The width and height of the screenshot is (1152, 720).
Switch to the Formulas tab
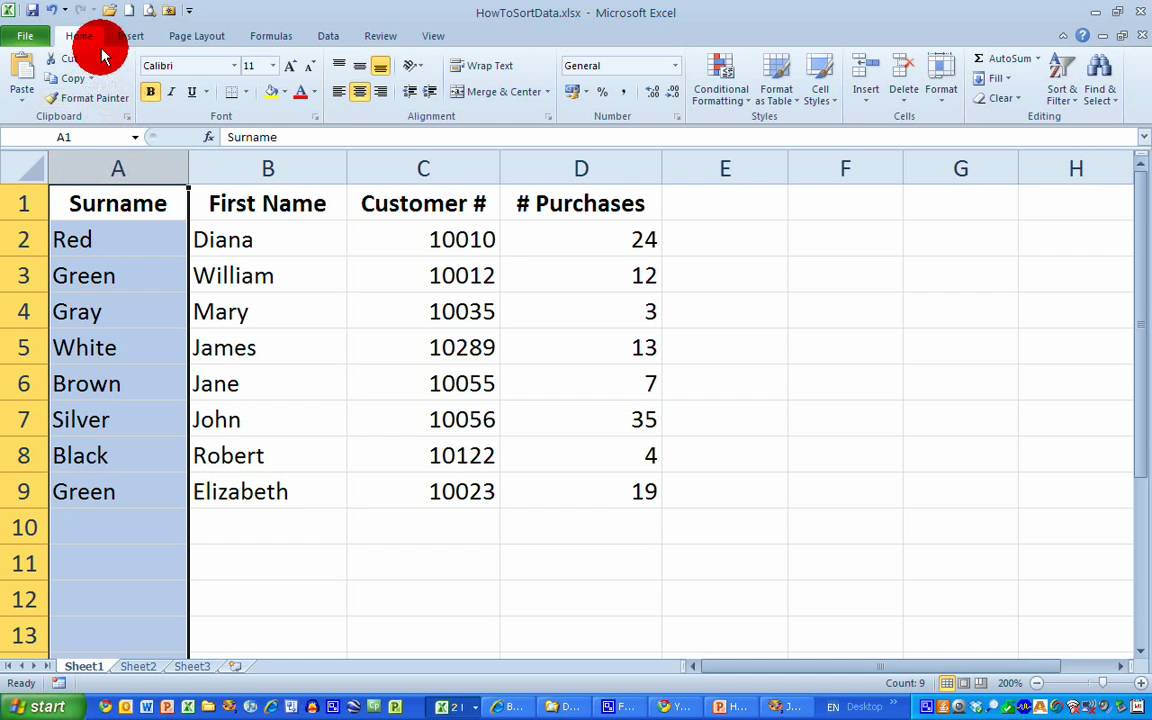click(271, 35)
